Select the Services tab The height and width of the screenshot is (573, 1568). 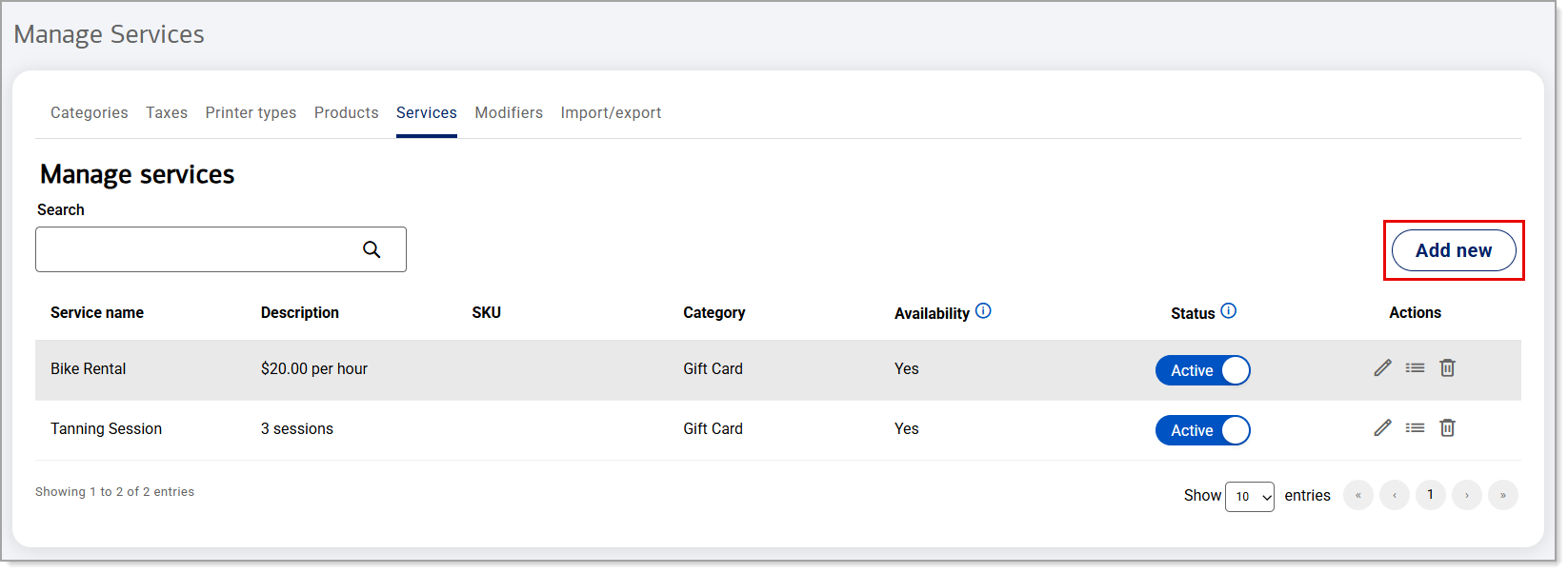click(427, 112)
